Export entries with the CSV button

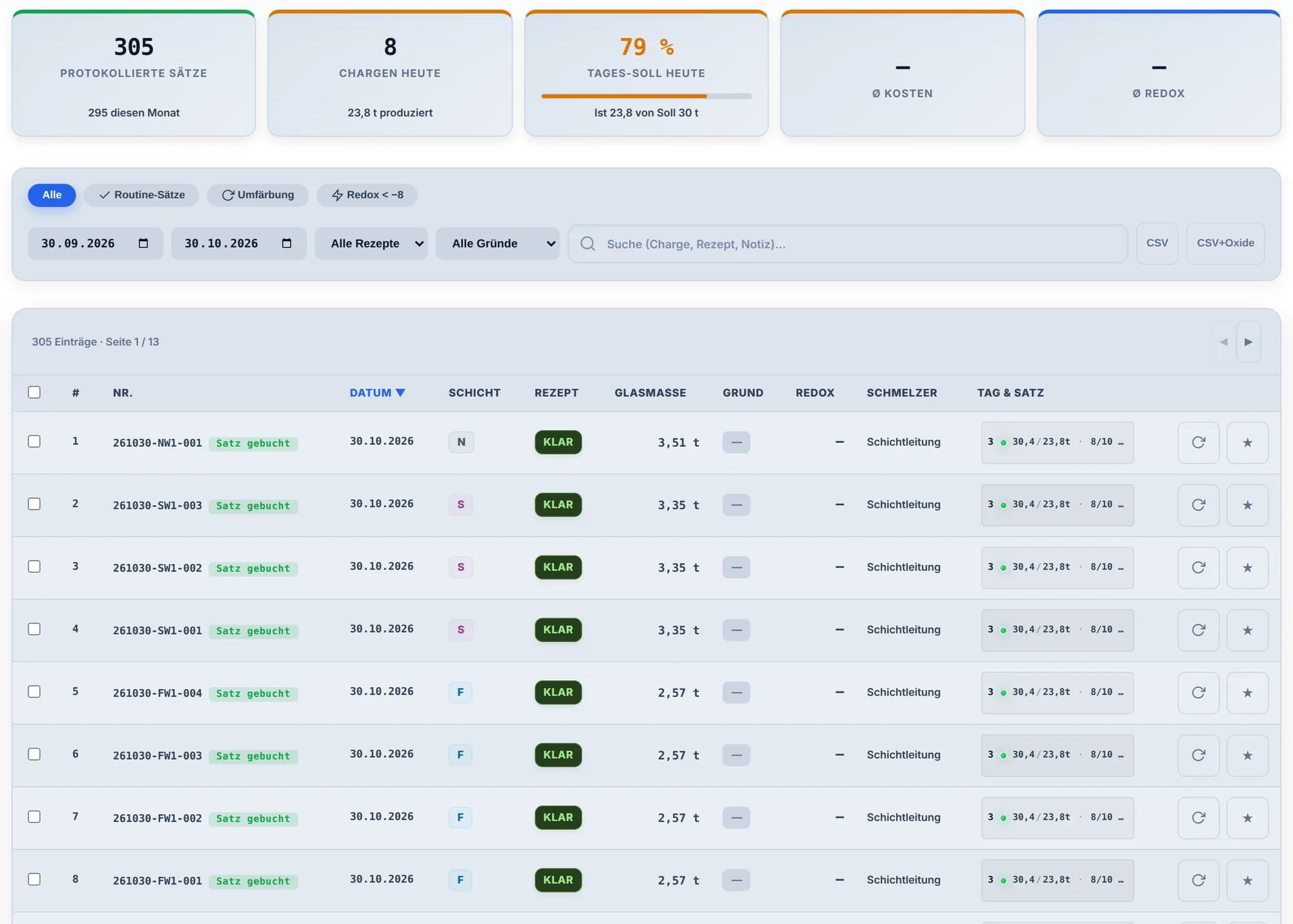point(1157,243)
